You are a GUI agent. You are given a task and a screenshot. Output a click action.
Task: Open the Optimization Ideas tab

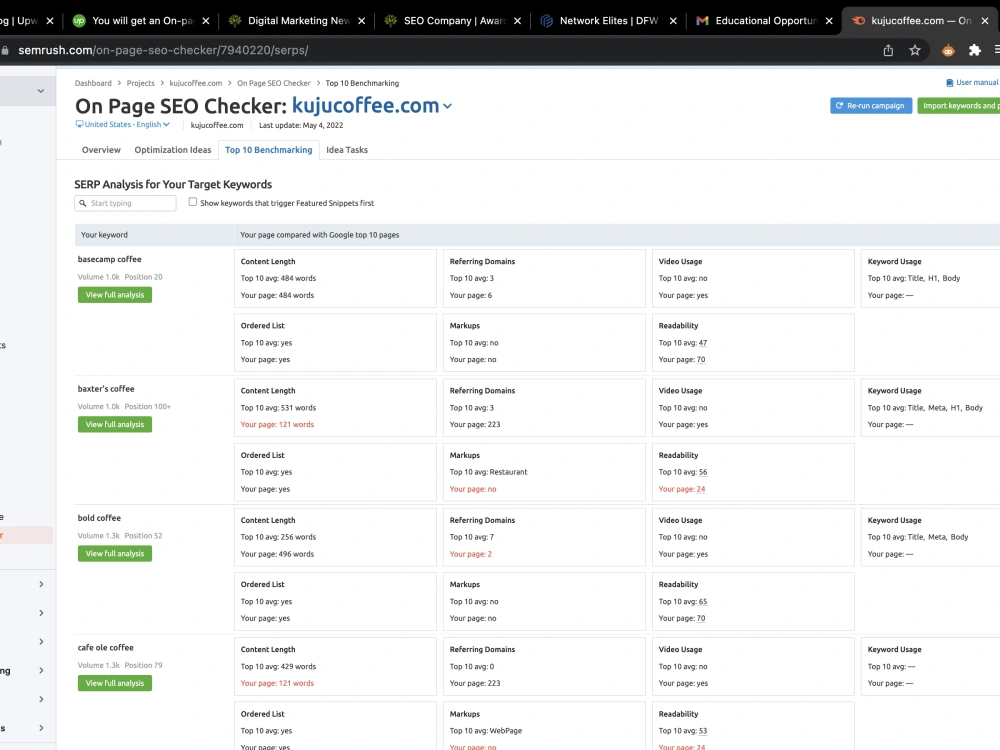(173, 150)
